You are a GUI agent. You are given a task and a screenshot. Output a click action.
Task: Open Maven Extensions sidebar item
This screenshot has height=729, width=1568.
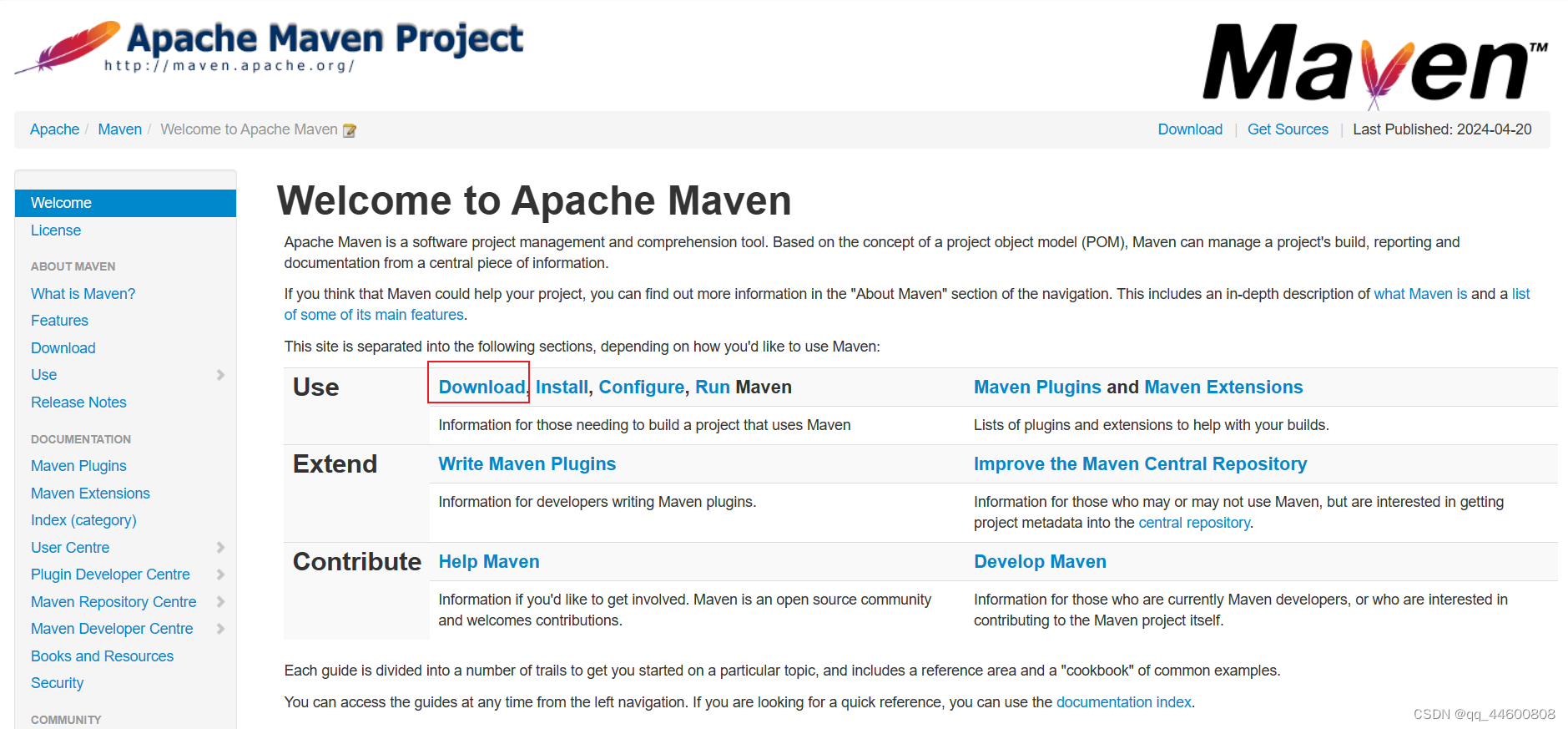point(90,494)
